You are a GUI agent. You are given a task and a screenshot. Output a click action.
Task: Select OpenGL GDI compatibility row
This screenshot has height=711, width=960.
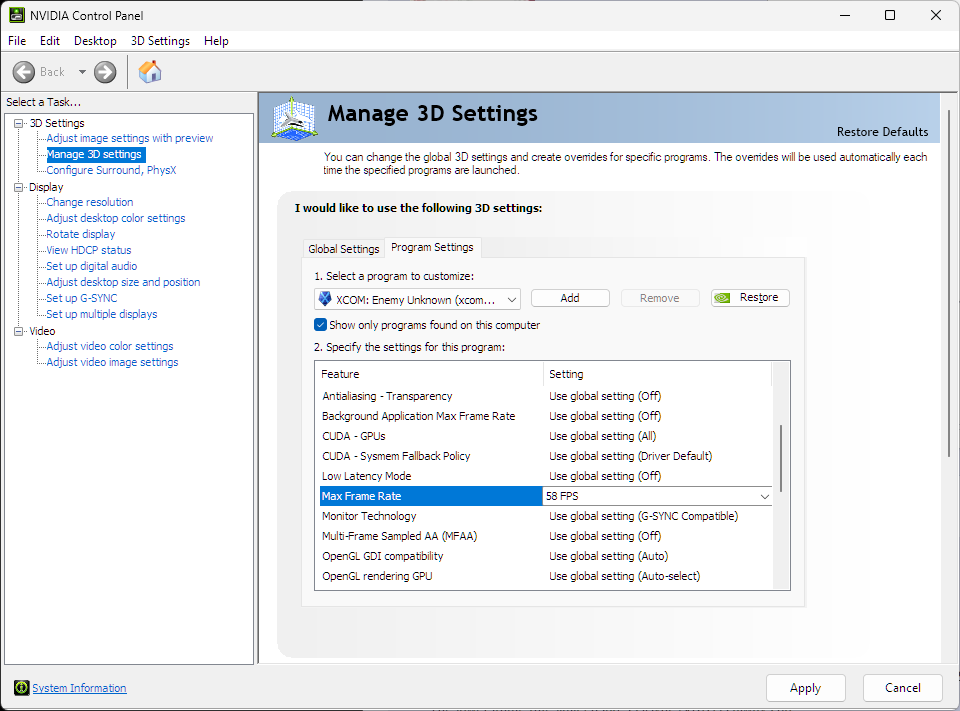pyautogui.click(x=546, y=556)
